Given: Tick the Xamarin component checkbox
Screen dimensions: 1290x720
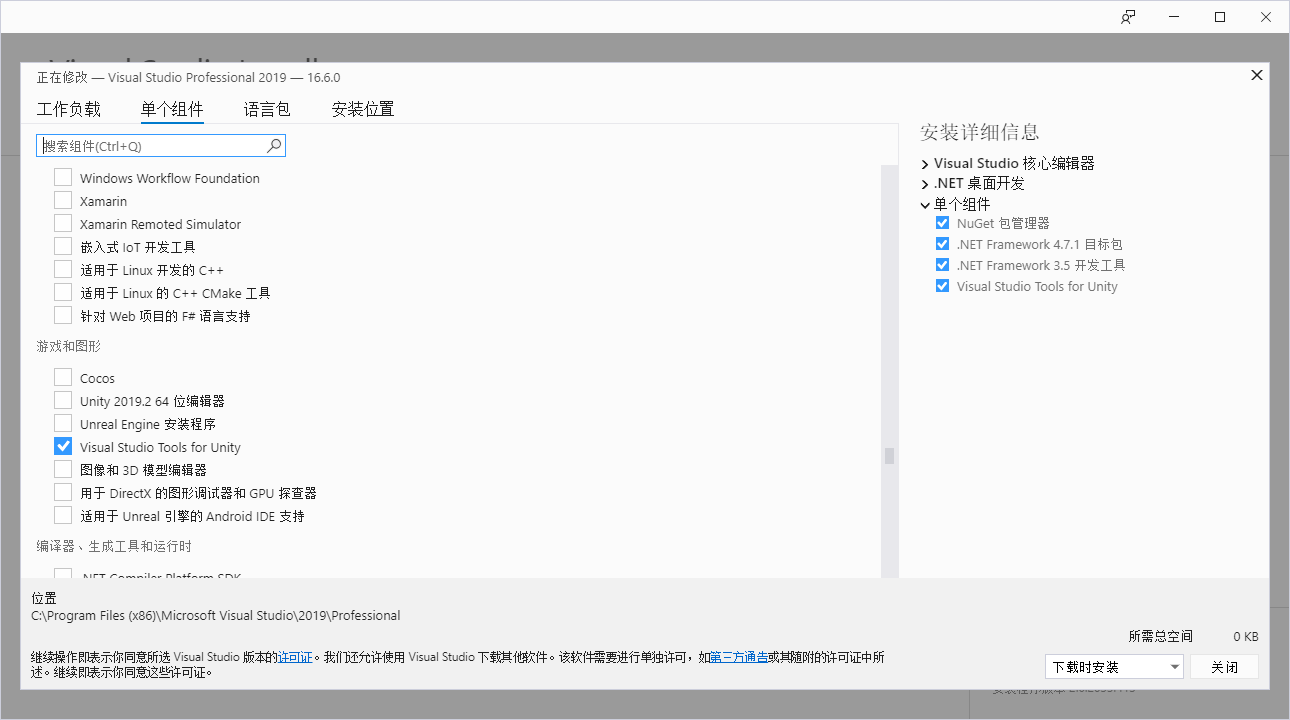Looking at the screenshot, I should [63, 201].
